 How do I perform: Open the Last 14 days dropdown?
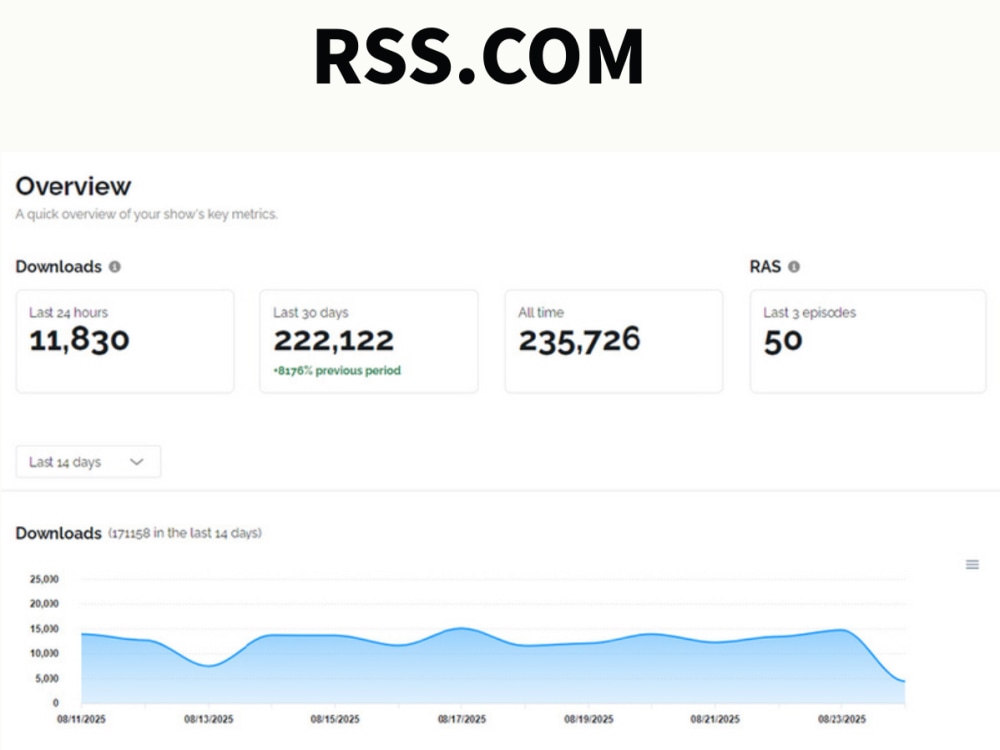click(x=88, y=462)
